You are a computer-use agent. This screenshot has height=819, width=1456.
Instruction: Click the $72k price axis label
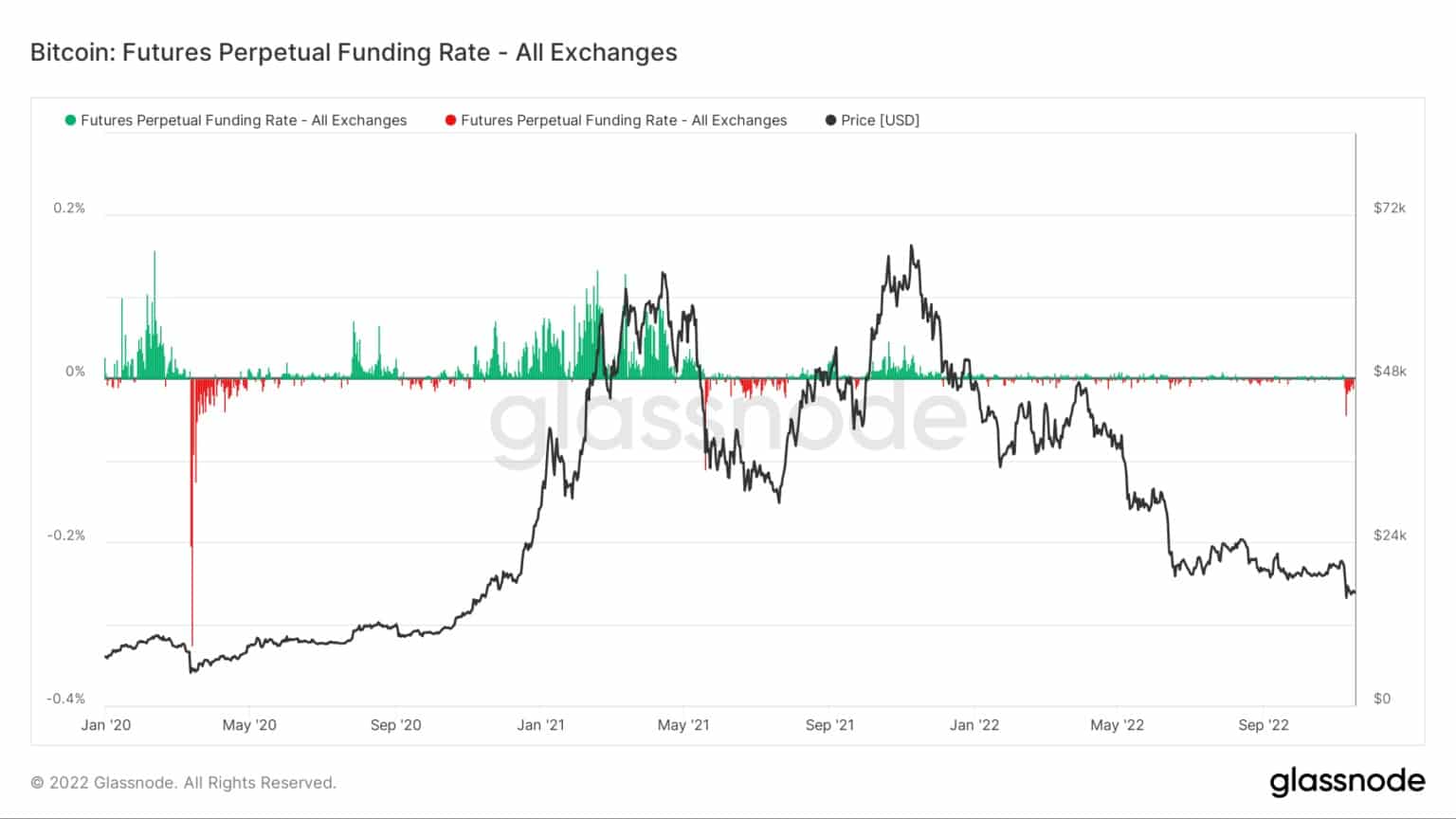[x=1390, y=208]
